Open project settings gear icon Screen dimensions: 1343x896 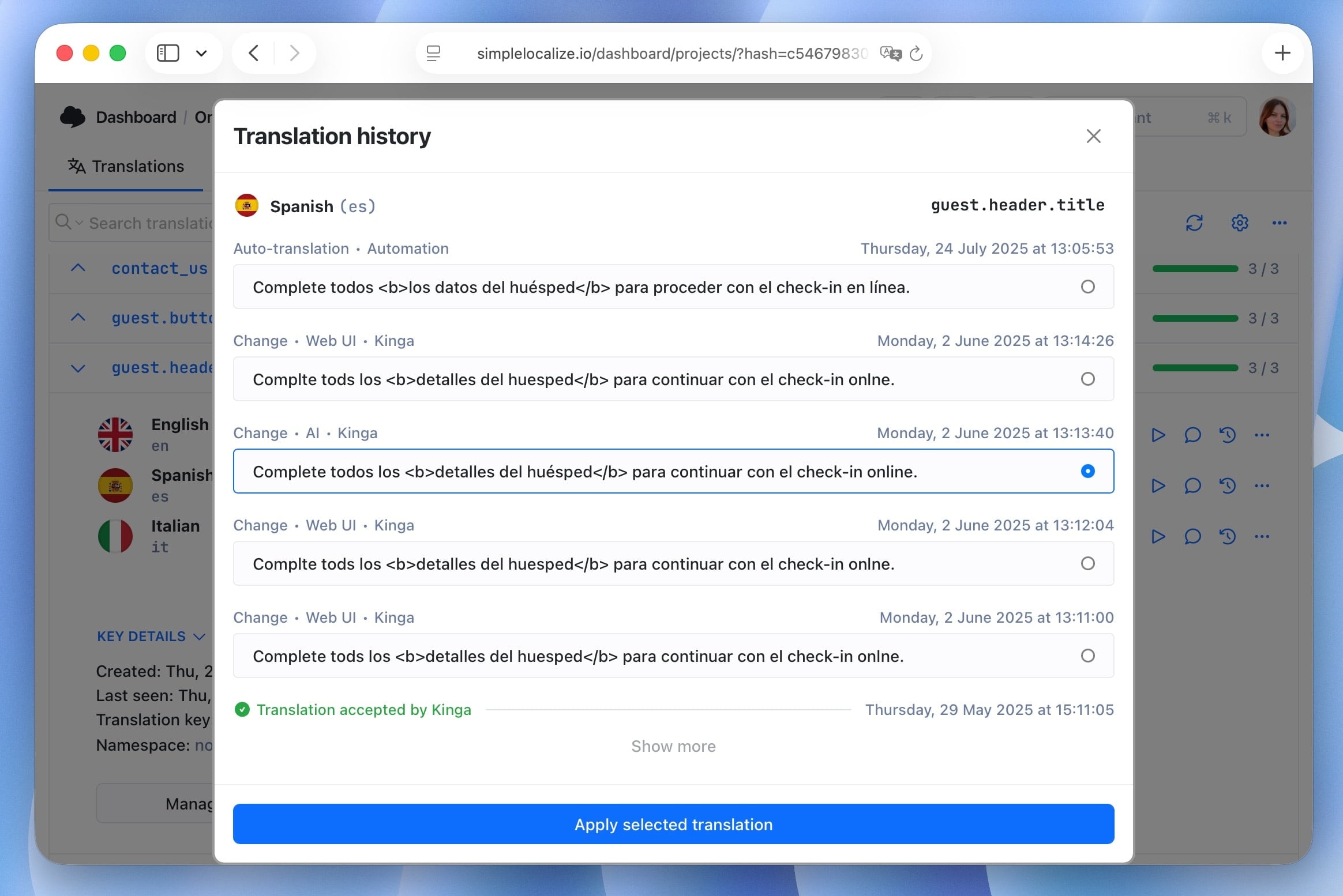pos(1239,223)
